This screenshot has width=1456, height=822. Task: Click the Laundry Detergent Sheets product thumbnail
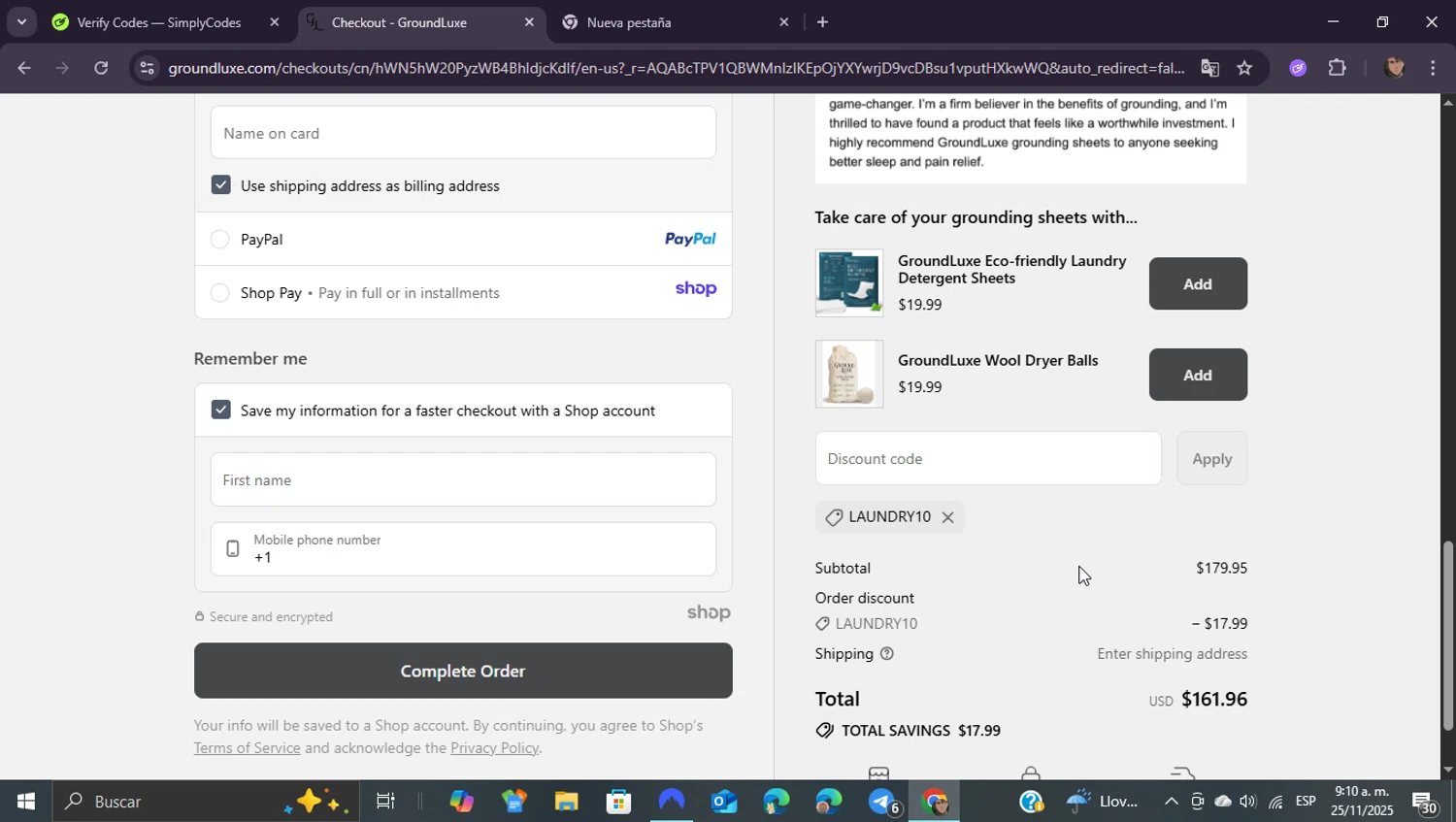[x=849, y=282]
